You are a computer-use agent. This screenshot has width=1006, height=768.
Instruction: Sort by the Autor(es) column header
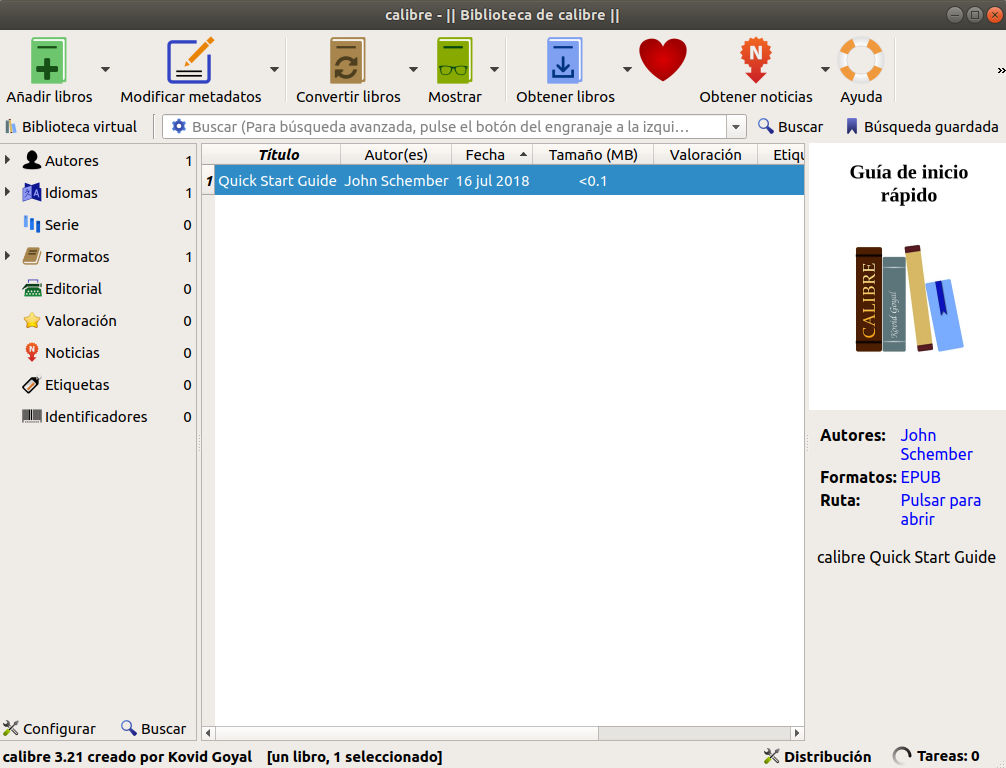pyautogui.click(x=396, y=155)
